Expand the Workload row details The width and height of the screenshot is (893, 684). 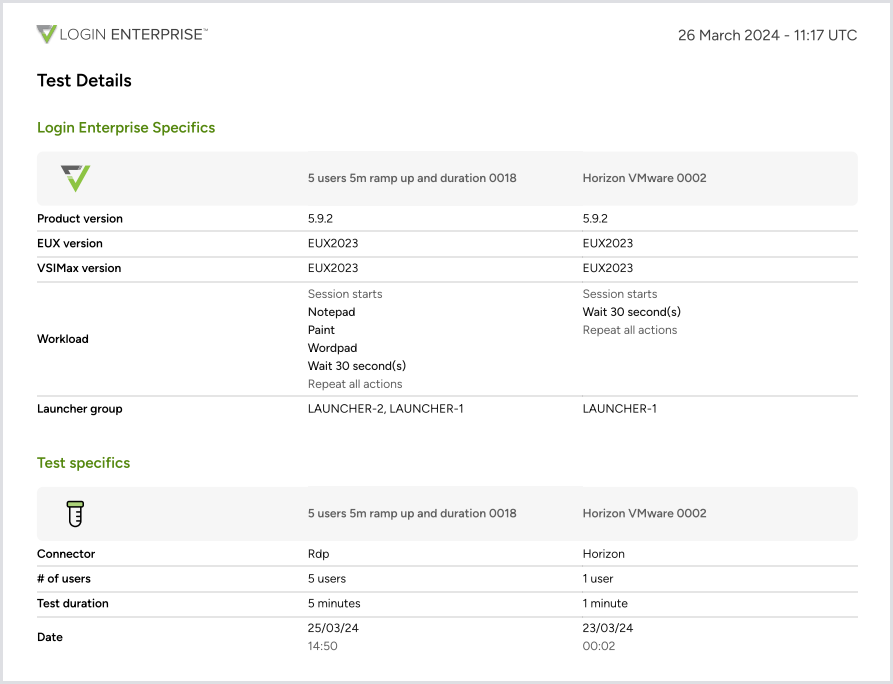63,338
